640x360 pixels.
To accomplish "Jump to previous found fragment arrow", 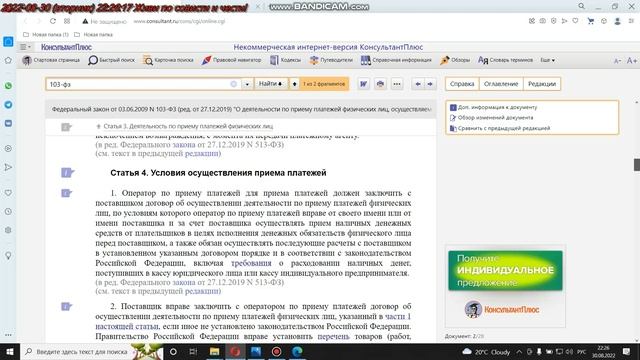I will tap(294, 84).
